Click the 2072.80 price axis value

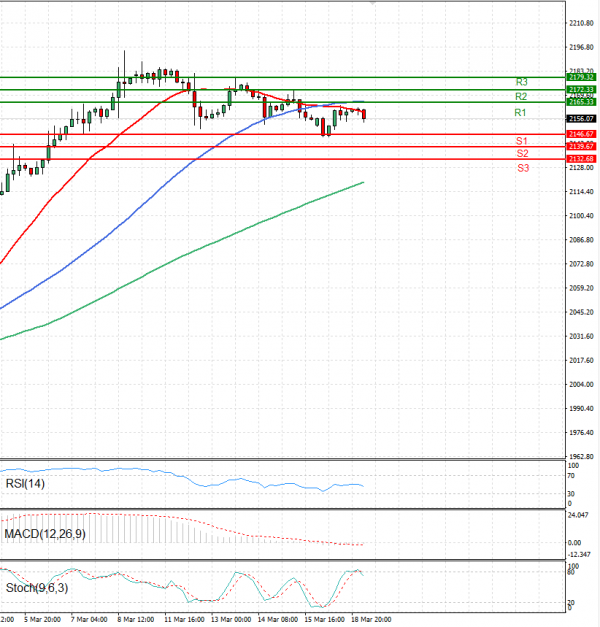[x=581, y=264]
